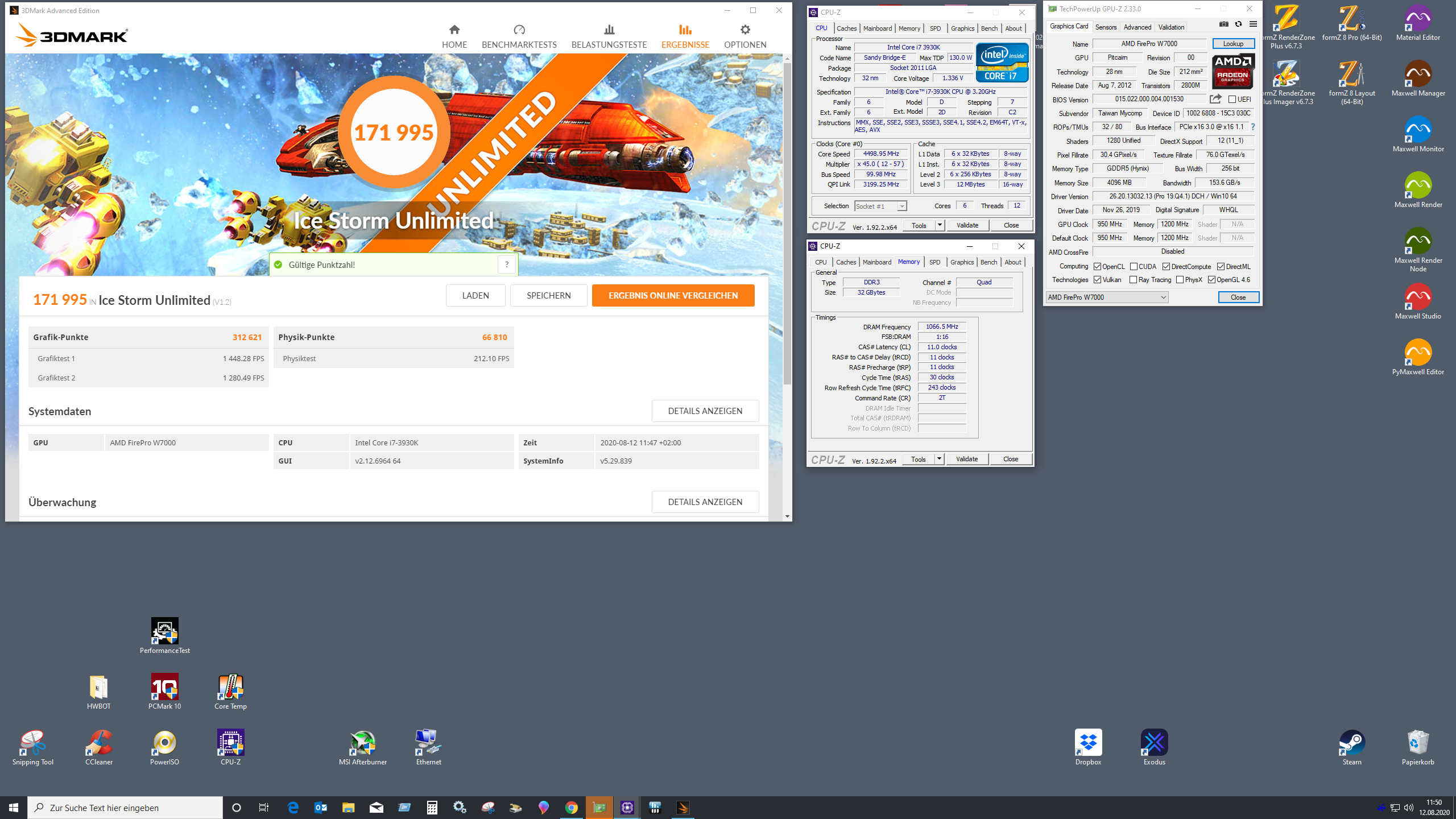Screen dimensions: 1456x819
Task: Open Tools dropdown arrow in lower CPU-Z
Action: coord(939,459)
